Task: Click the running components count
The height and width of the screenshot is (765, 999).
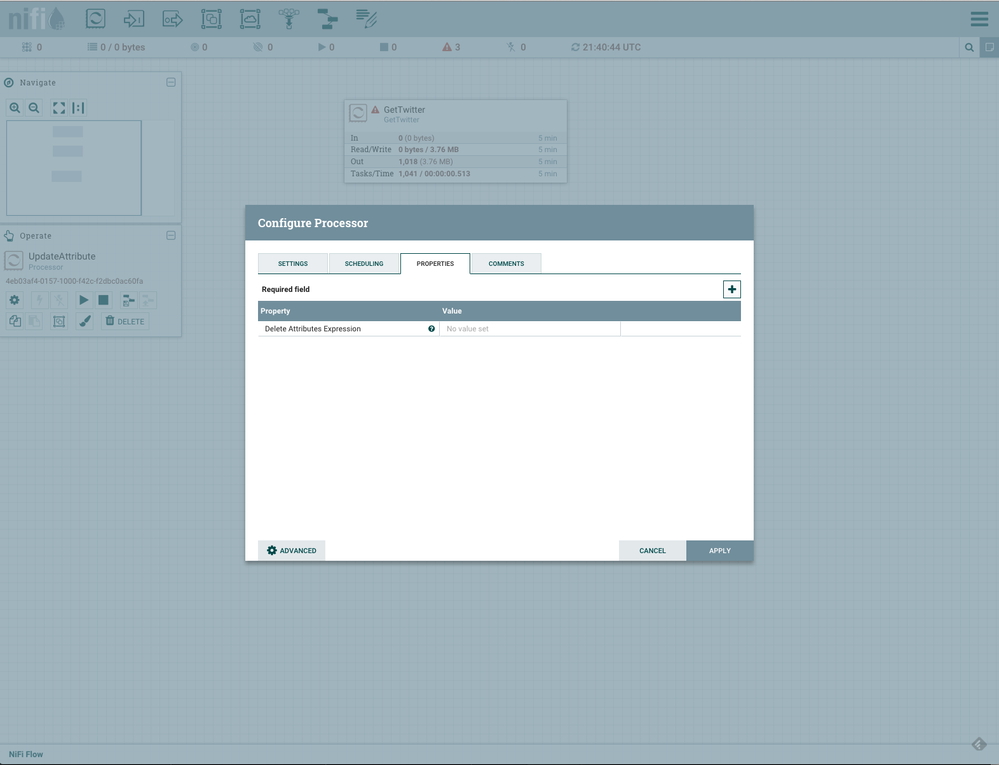Action: 326,47
